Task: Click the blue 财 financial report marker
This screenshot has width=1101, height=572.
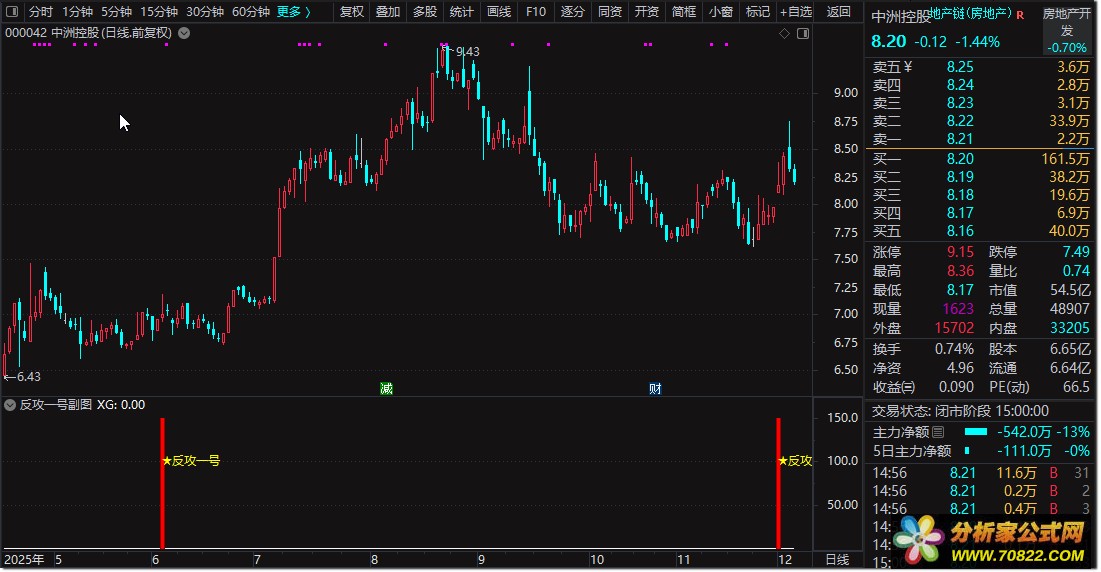Action: (655, 389)
